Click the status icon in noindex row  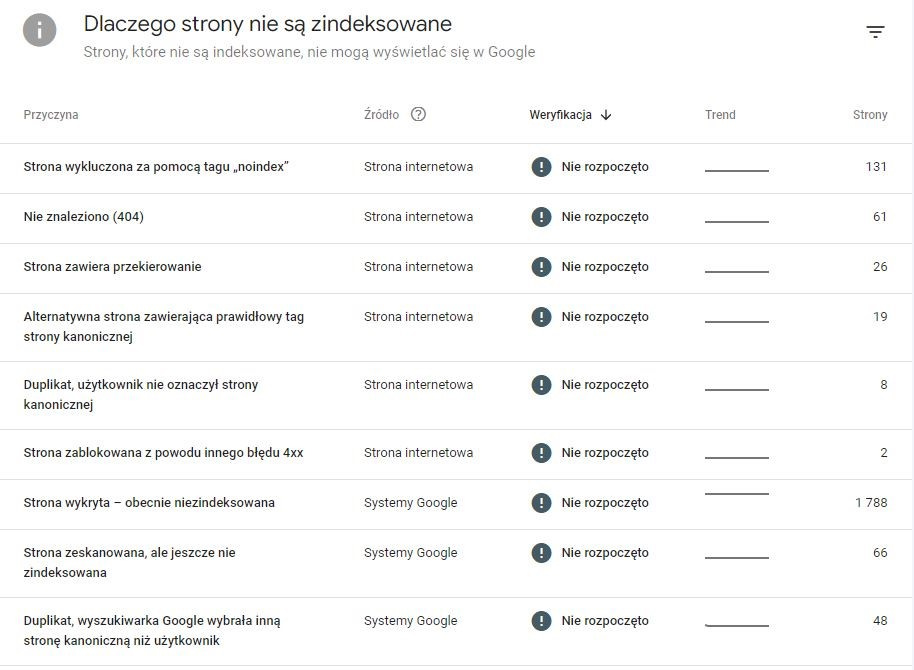[541, 167]
